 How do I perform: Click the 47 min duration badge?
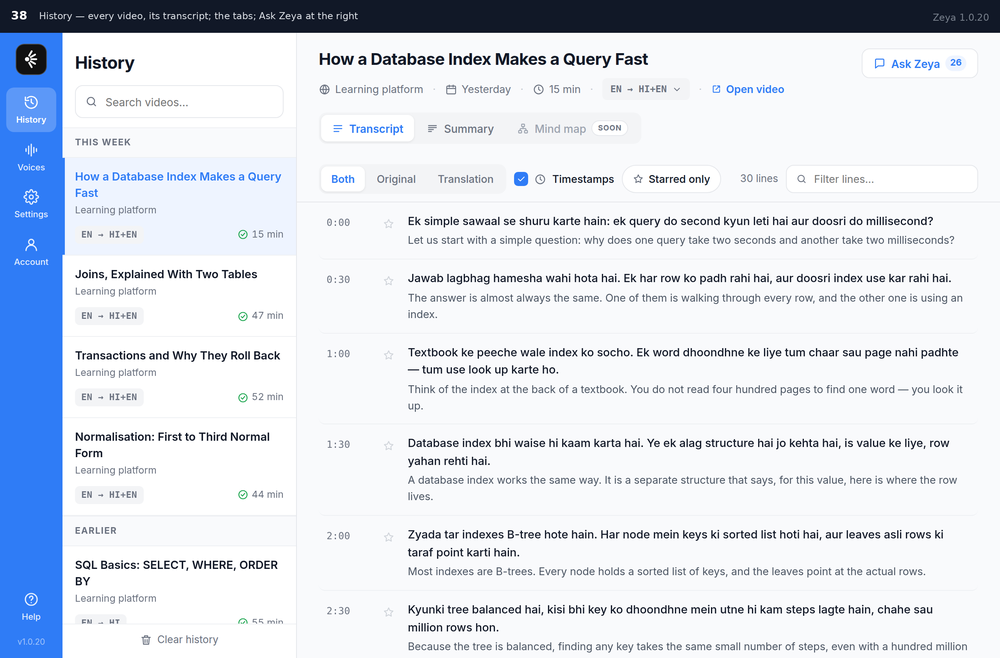(x=261, y=316)
